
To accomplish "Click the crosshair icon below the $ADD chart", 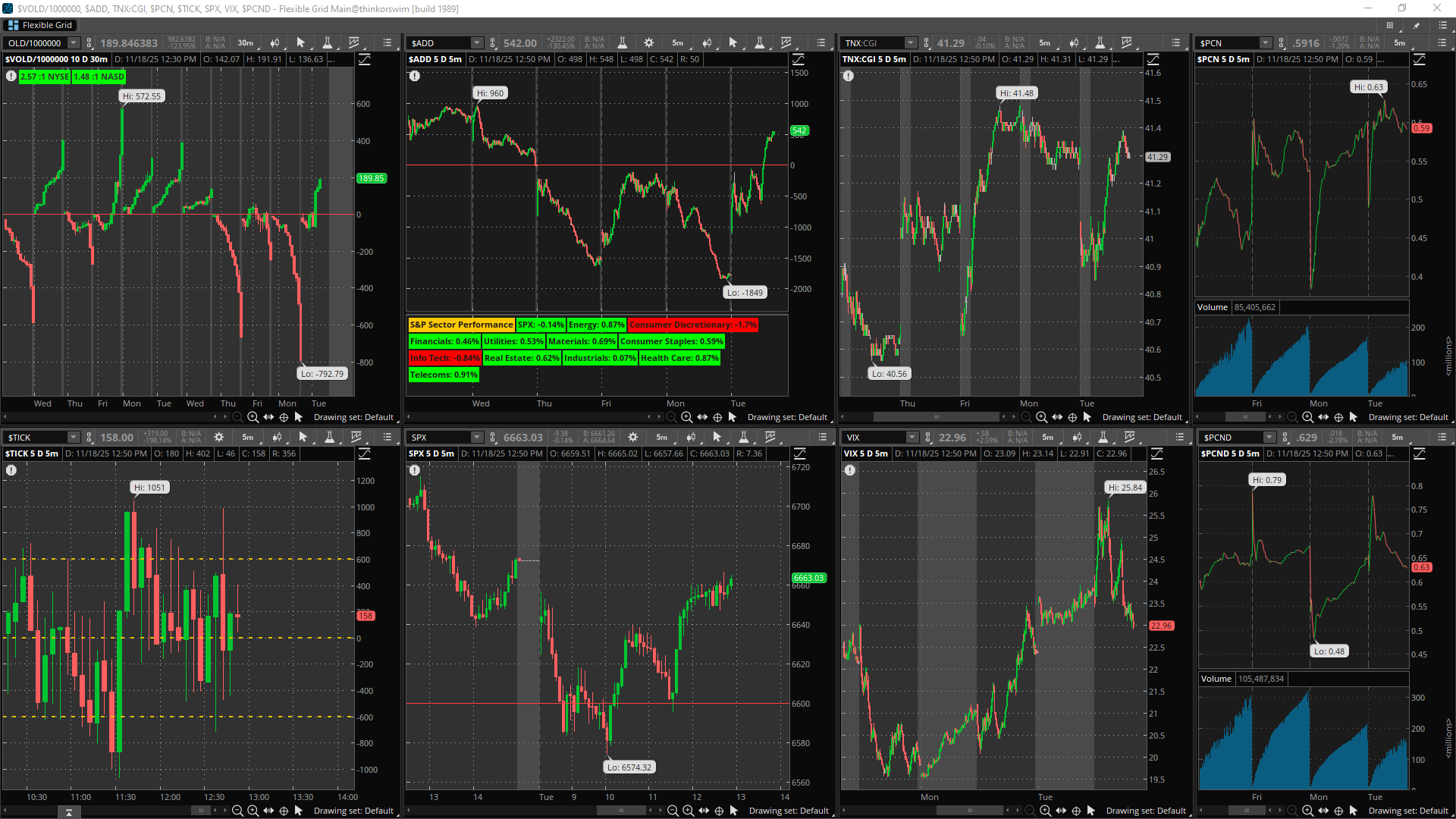I will pyautogui.click(x=717, y=417).
